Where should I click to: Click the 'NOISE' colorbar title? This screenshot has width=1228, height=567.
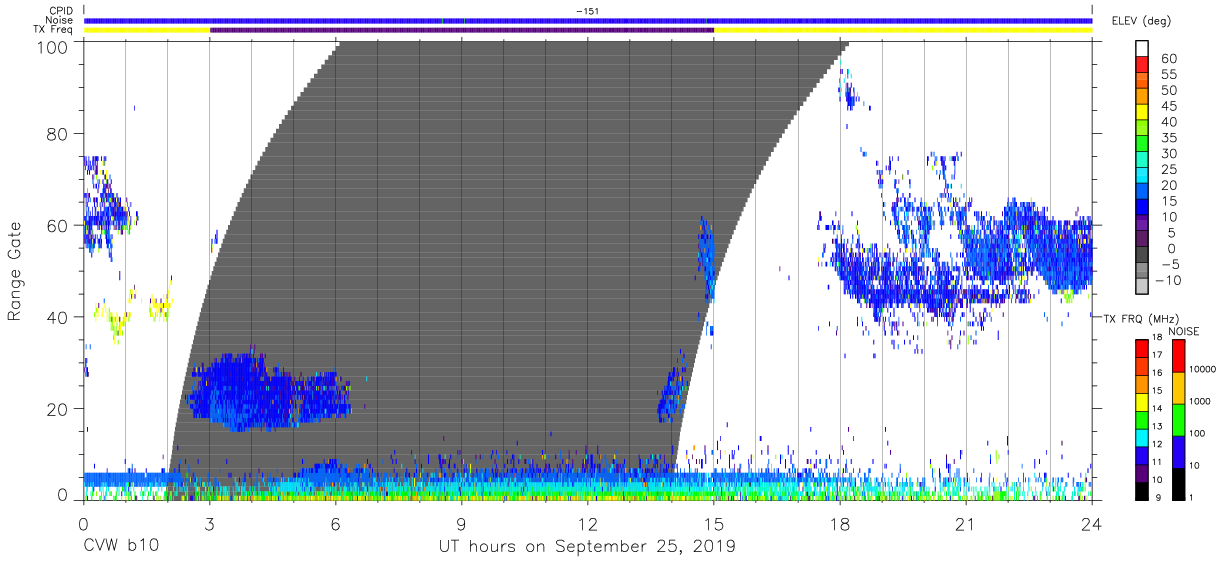coord(1183,331)
